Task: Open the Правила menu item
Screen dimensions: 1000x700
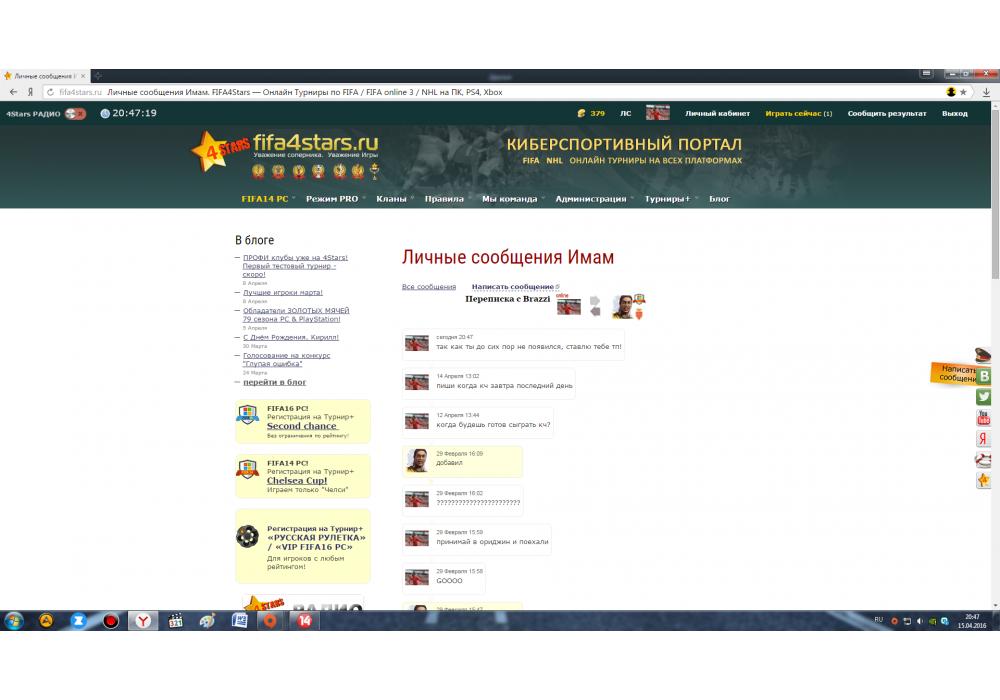Action: [x=447, y=199]
